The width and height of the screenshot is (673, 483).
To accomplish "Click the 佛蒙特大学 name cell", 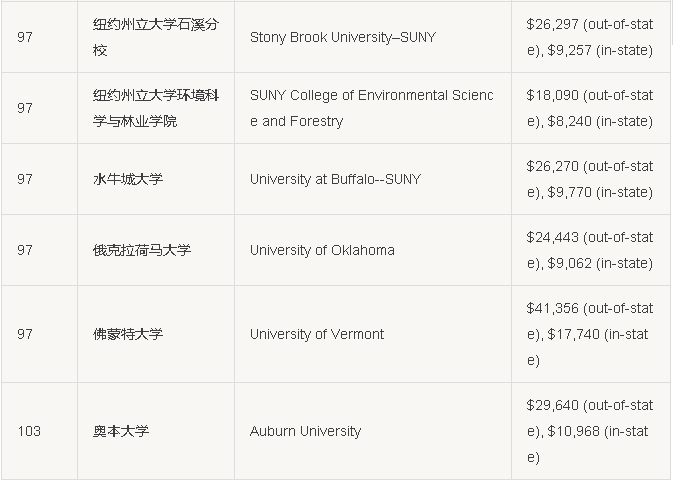I will pyautogui.click(x=156, y=334).
